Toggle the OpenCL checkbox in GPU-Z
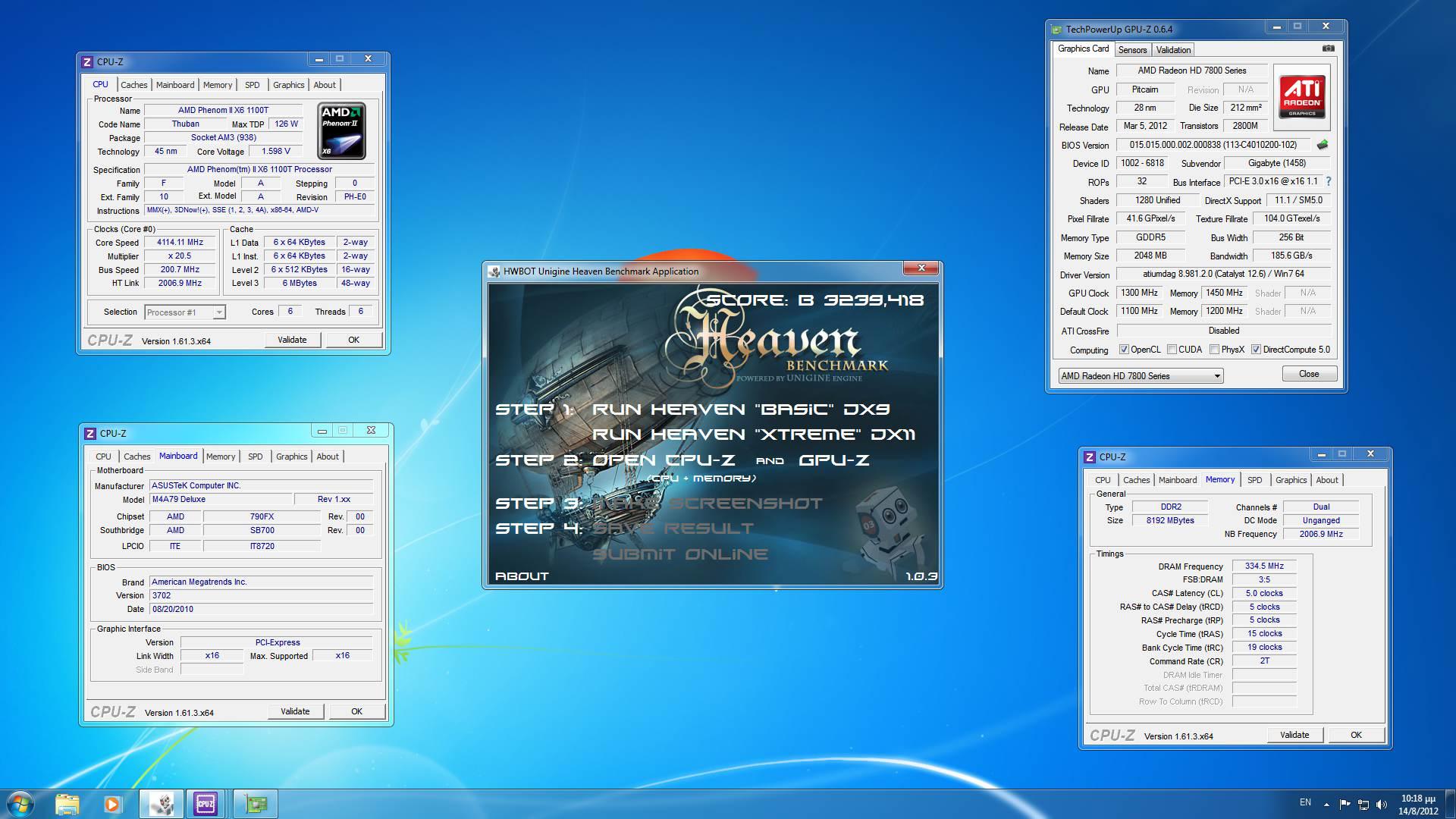The image size is (1456, 819). 1125,350
